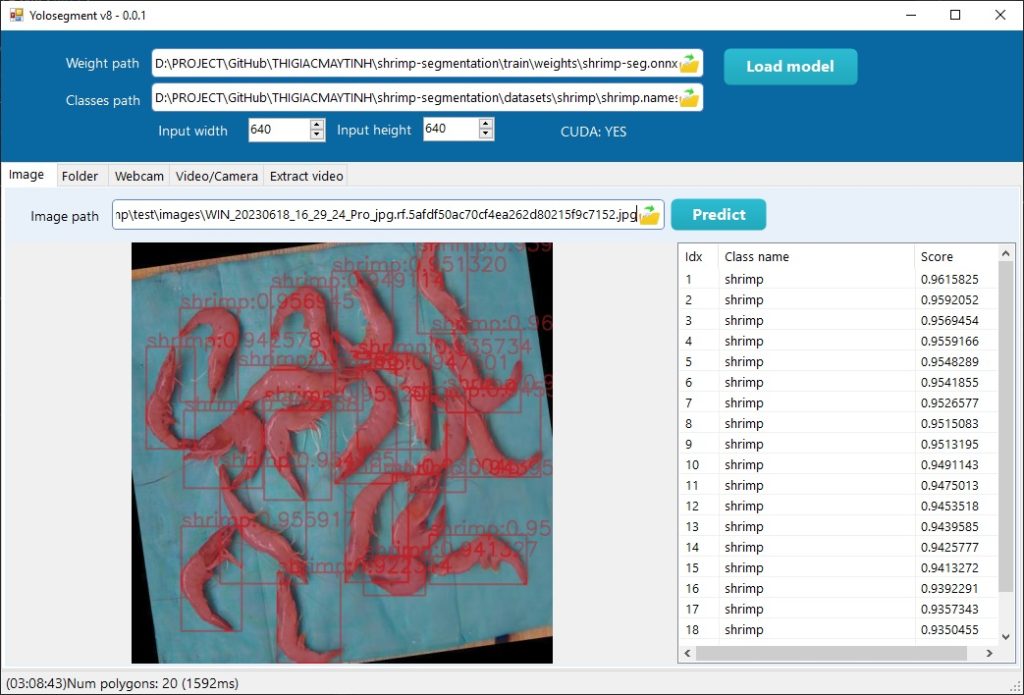Go to the Extract video tab
This screenshot has width=1024, height=695.
pos(306,175)
